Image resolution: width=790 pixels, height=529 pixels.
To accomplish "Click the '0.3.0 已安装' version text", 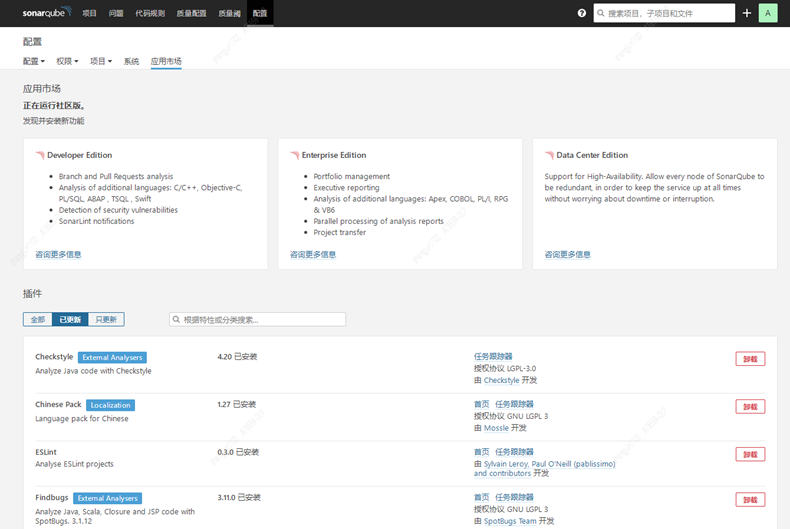I will 238,452.
